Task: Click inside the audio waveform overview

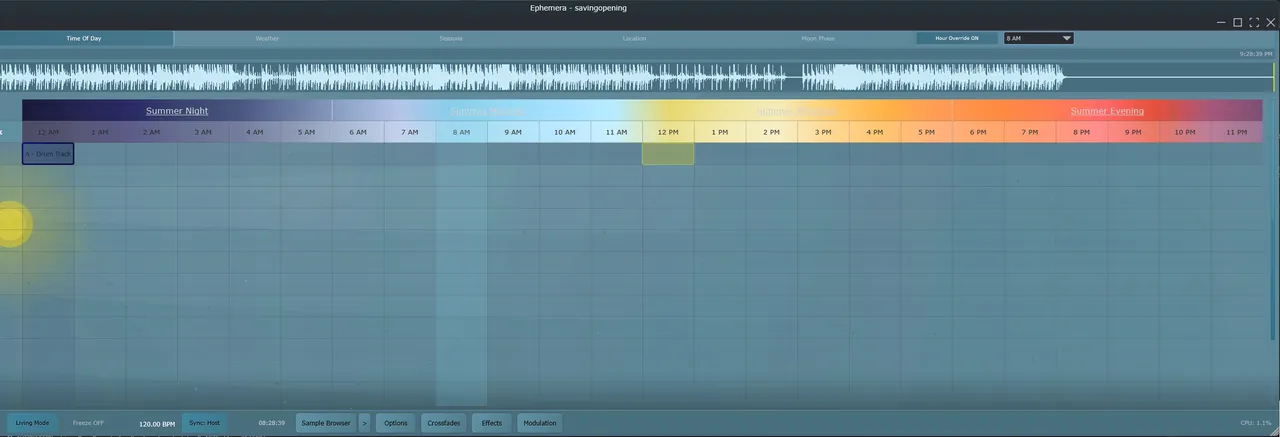Action: pos(530,77)
